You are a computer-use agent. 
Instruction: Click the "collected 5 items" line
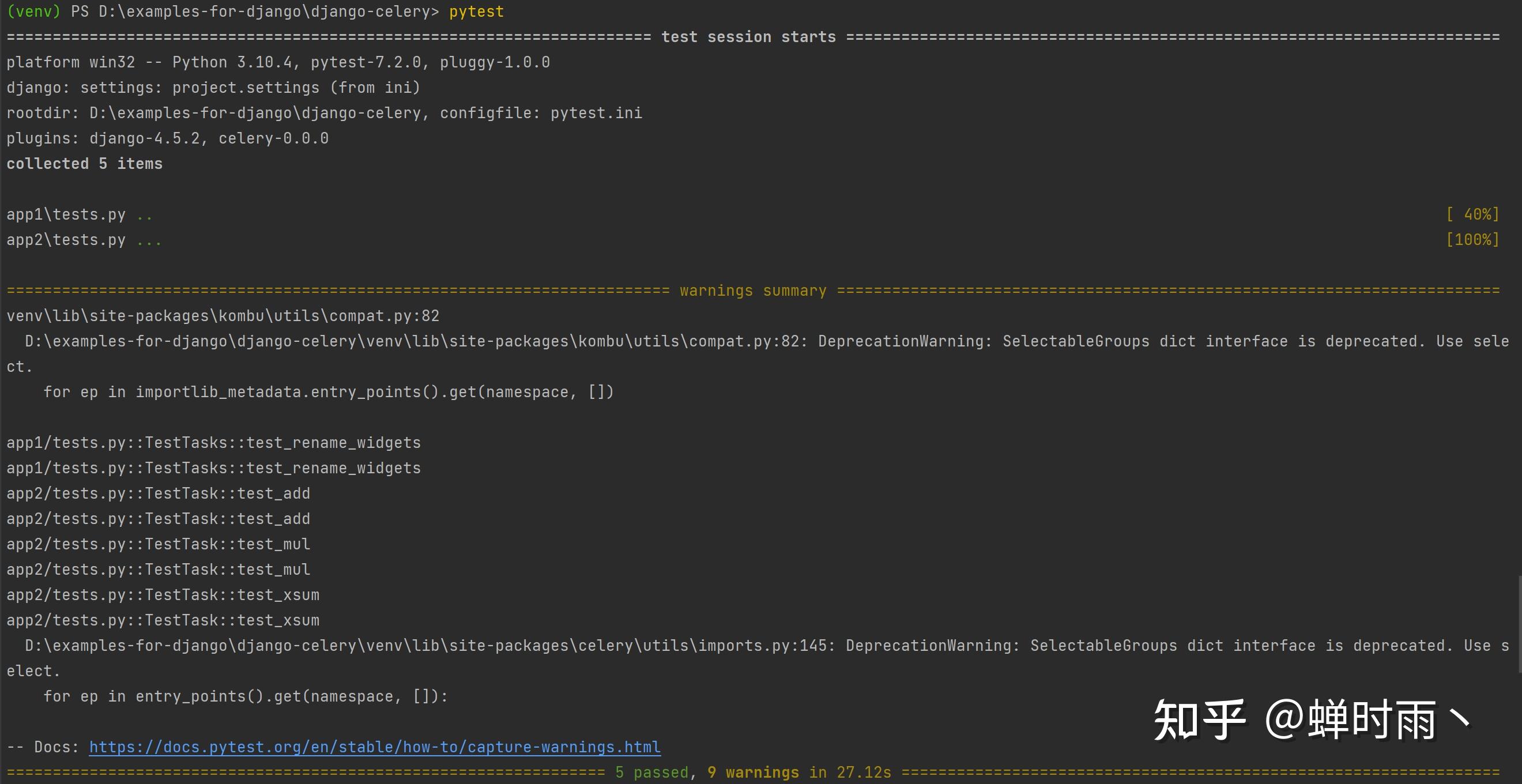pos(85,164)
